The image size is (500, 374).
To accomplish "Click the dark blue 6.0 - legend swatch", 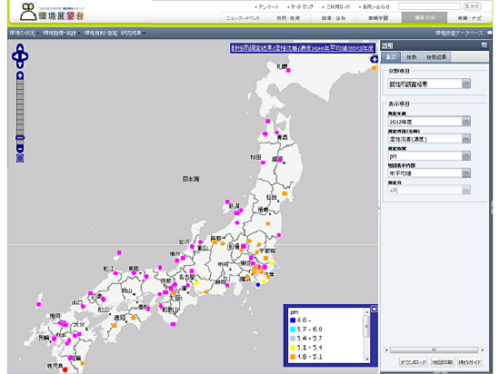I will click(293, 320).
